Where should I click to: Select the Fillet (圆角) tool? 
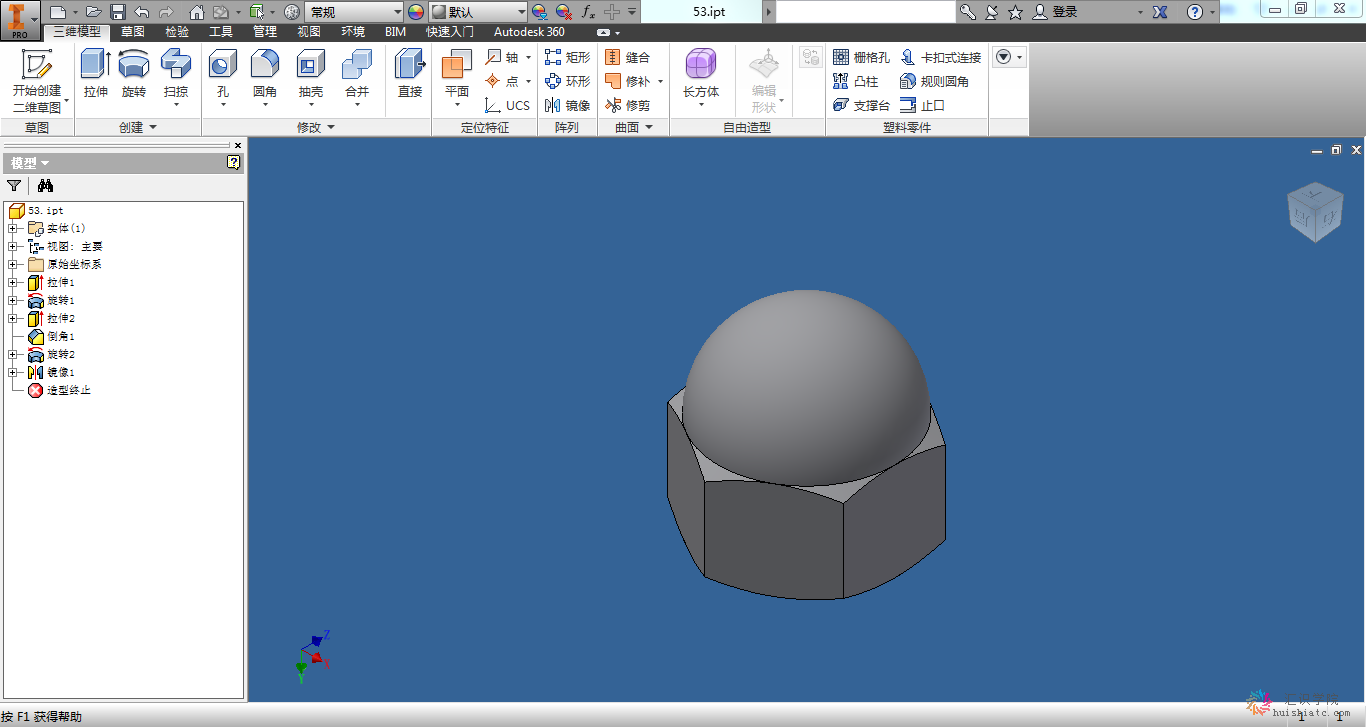[265, 79]
